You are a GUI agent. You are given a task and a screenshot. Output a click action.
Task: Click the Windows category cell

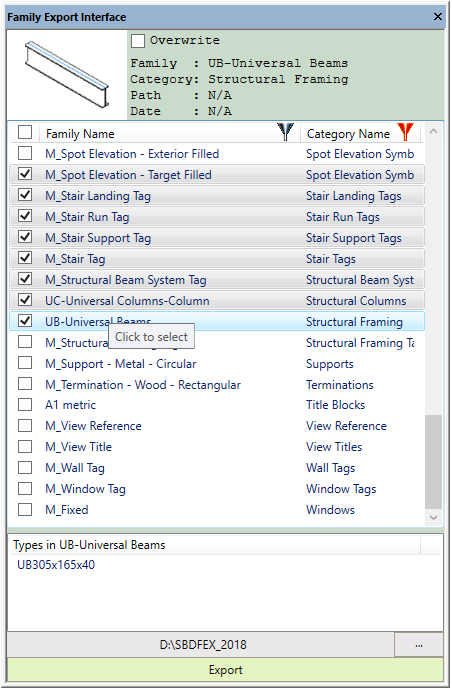[330, 510]
